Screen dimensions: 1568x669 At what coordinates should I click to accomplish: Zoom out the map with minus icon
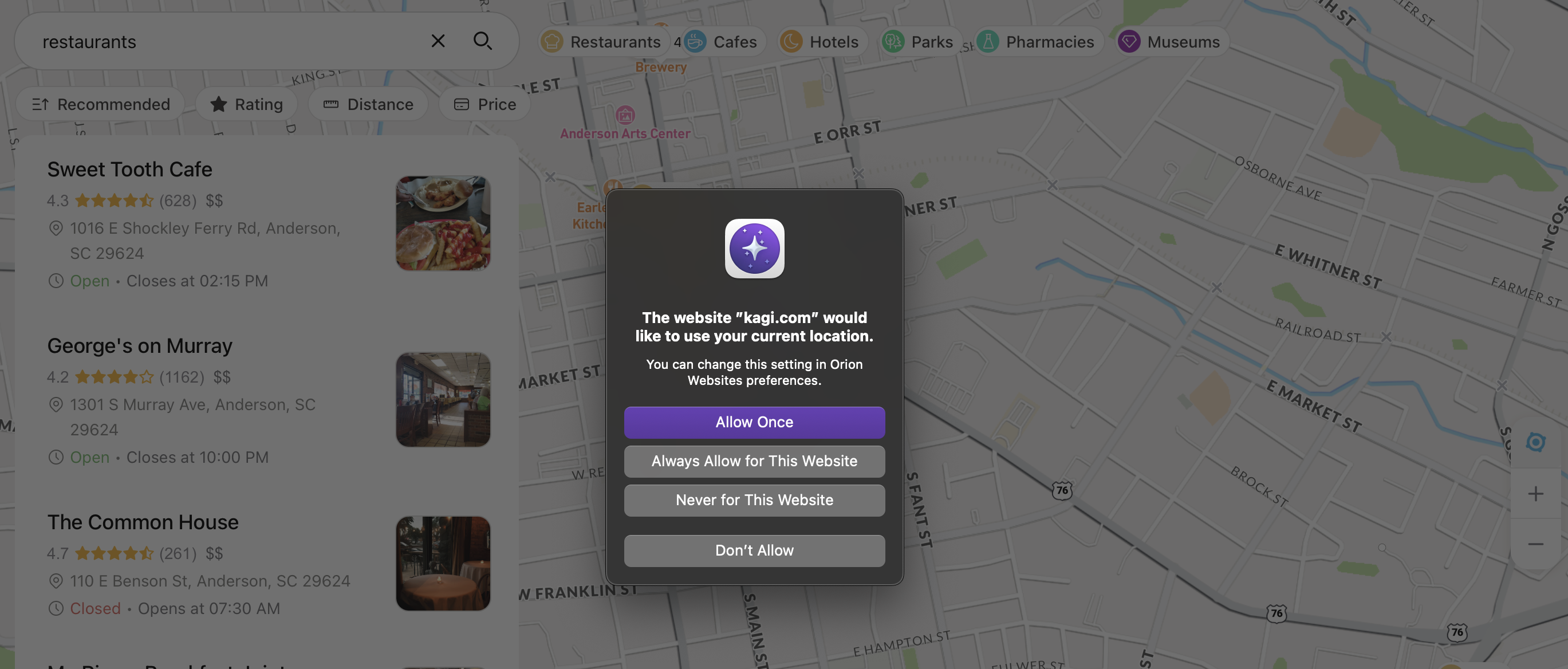click(x=1535, y=544)
